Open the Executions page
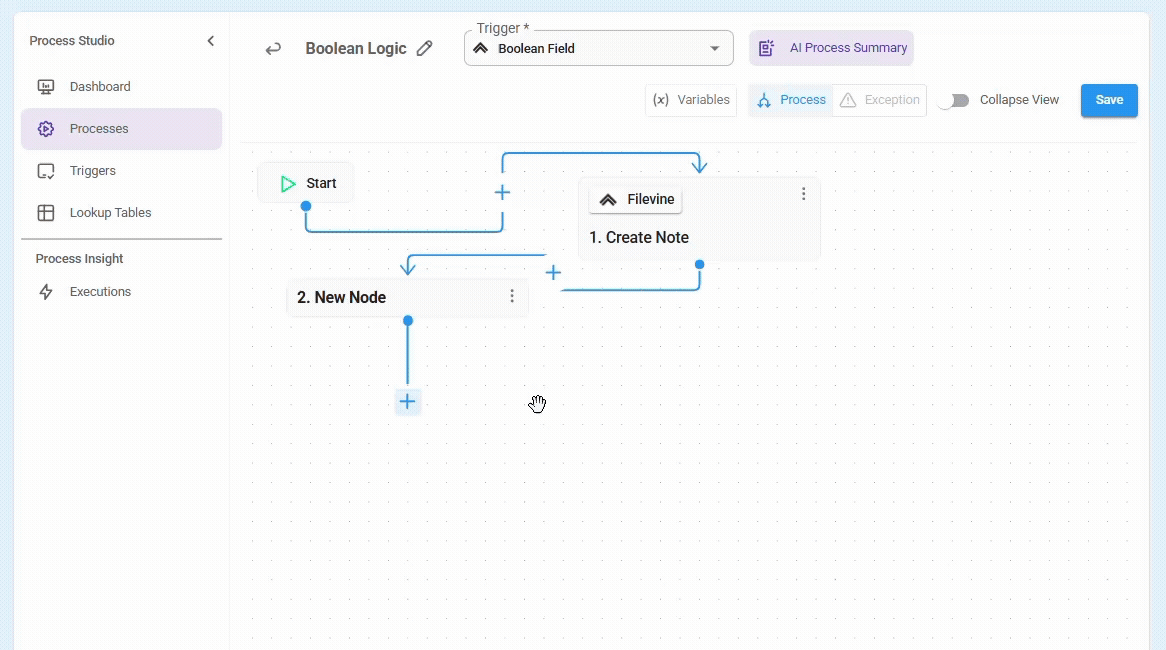 [100, 292]
